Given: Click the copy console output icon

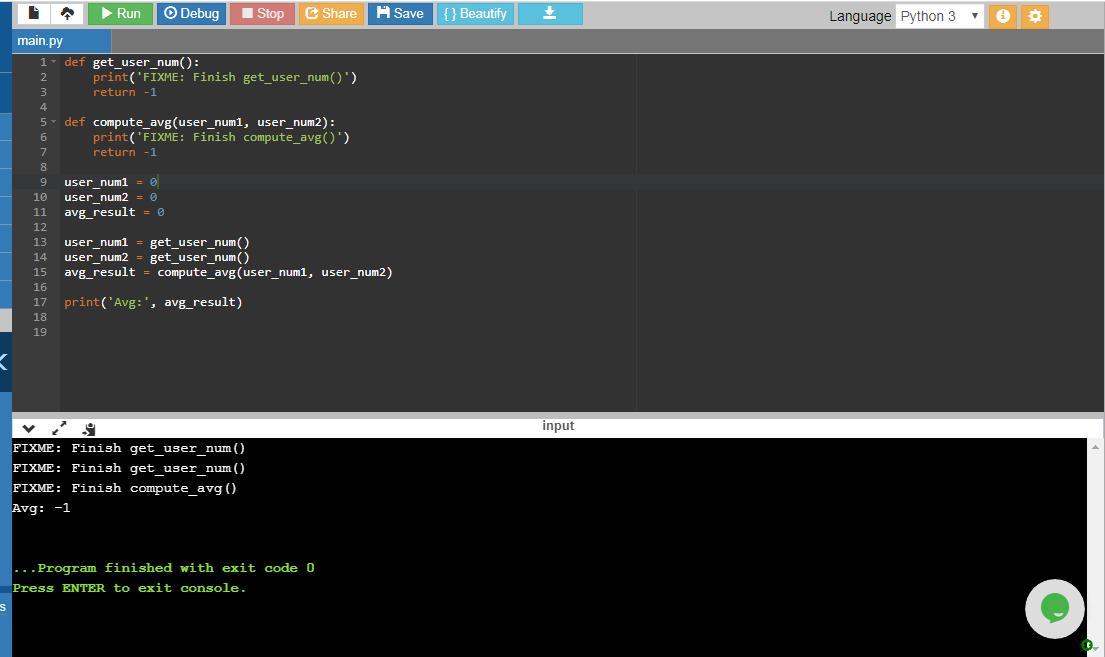Looking at the screenshot, I should click(89, 428).
